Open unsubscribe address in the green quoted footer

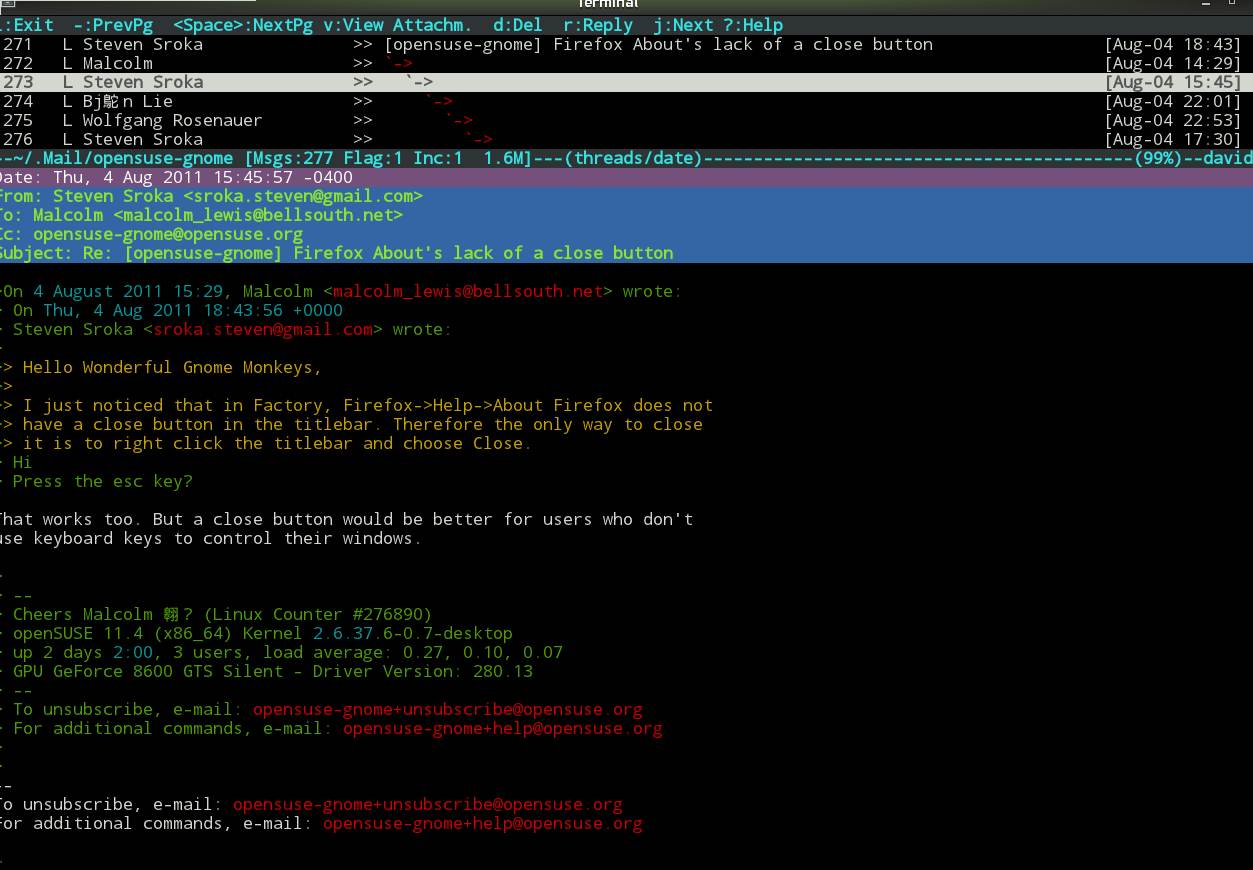pyautogui.click(x=448, y=709)
